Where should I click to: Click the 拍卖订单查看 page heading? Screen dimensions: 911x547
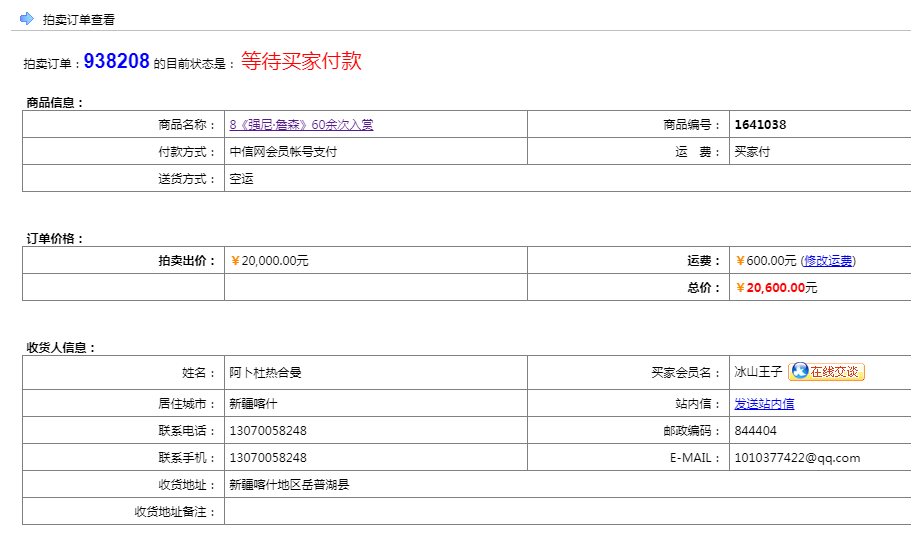click(78, 19)
